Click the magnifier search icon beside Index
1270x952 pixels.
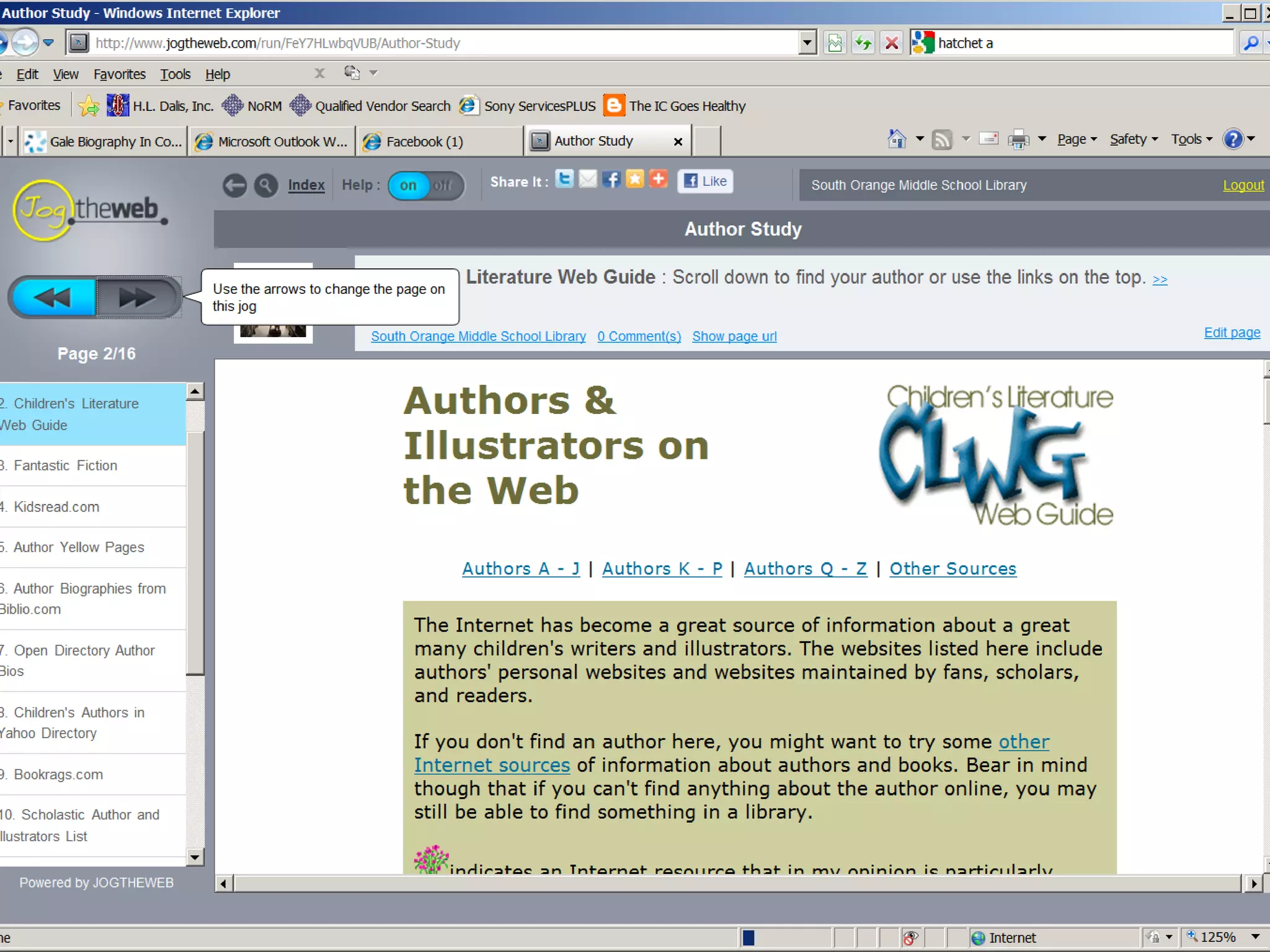click(266, 185)
